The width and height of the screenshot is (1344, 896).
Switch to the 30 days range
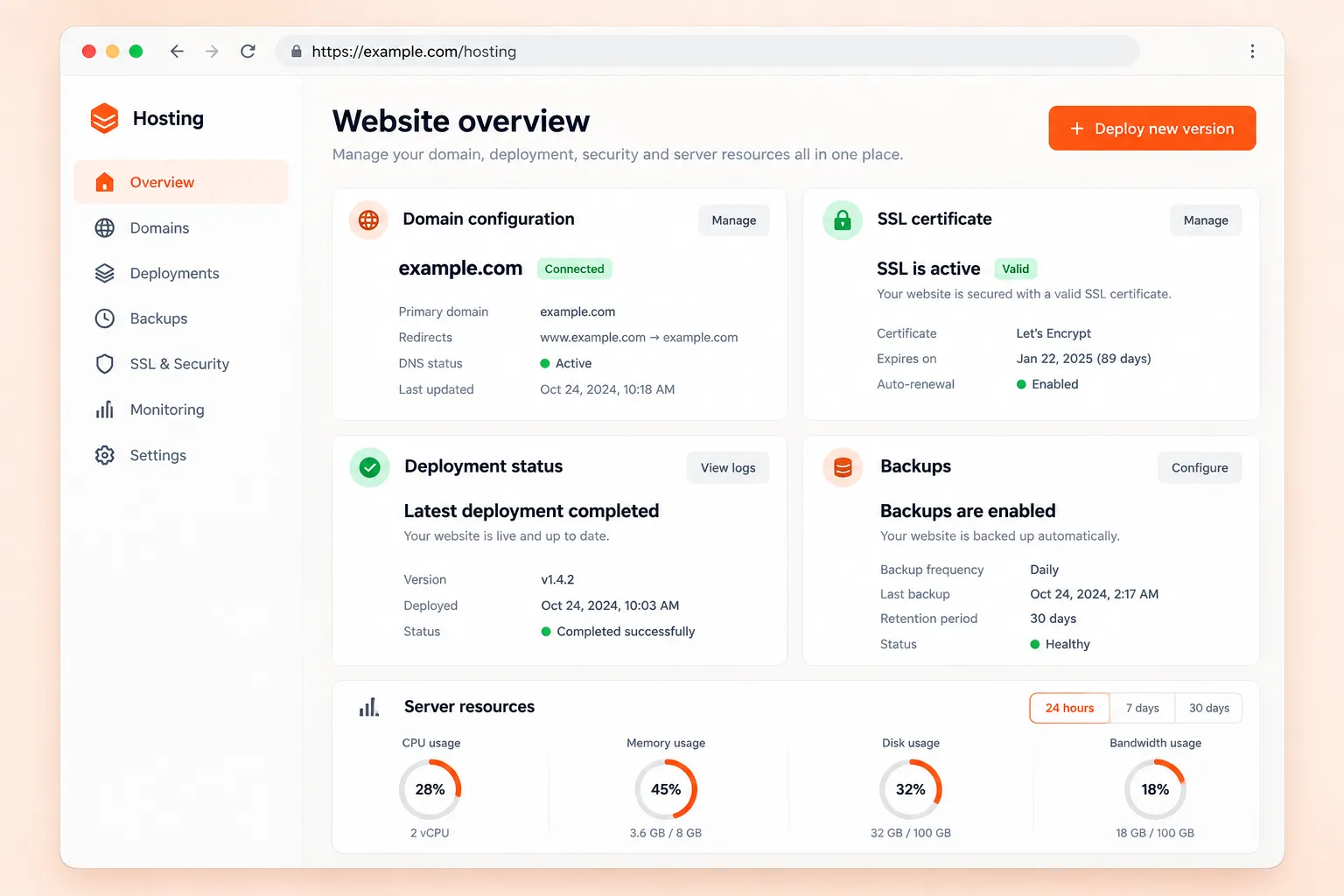pos(1208,708)
